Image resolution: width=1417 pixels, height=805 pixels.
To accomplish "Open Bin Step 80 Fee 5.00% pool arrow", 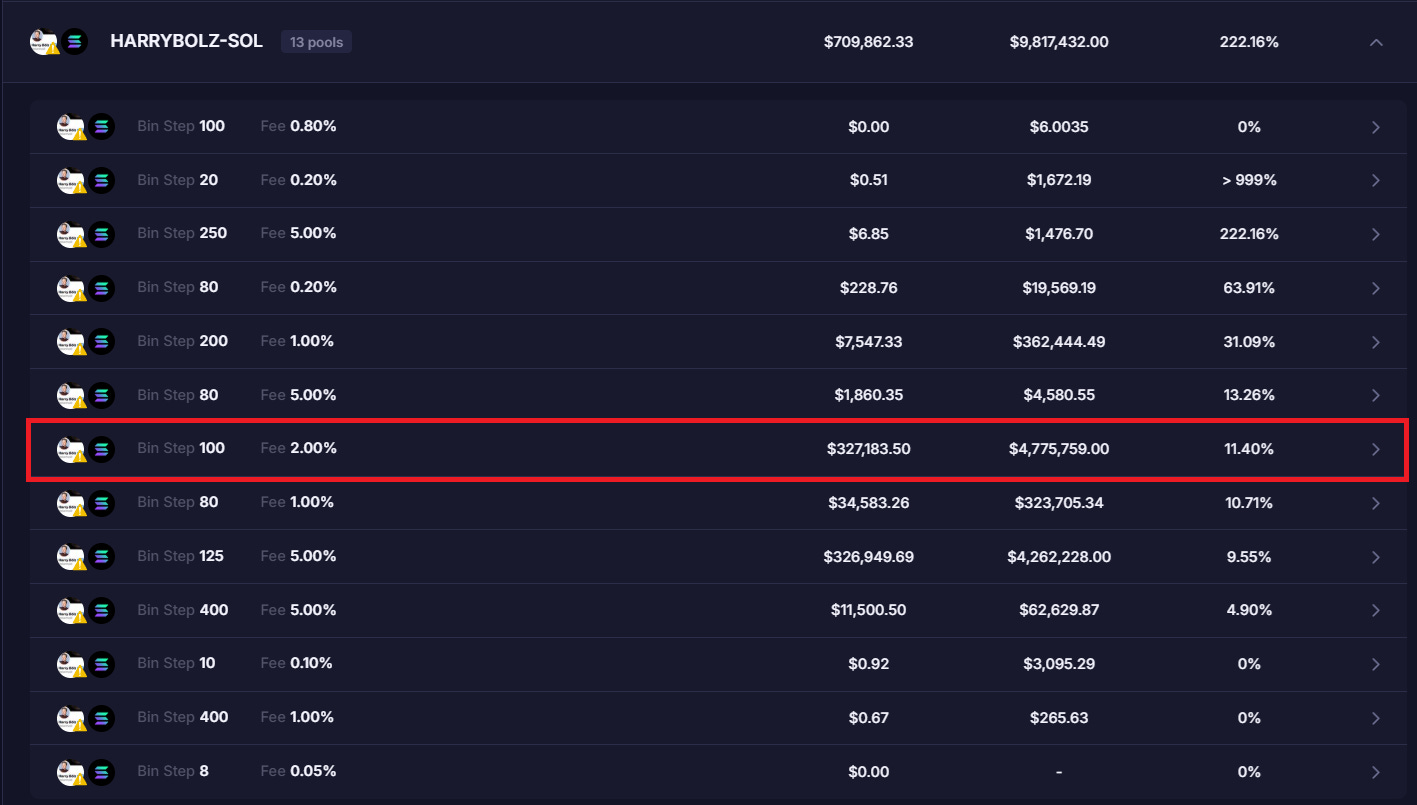I will [x=1376, y=396].
